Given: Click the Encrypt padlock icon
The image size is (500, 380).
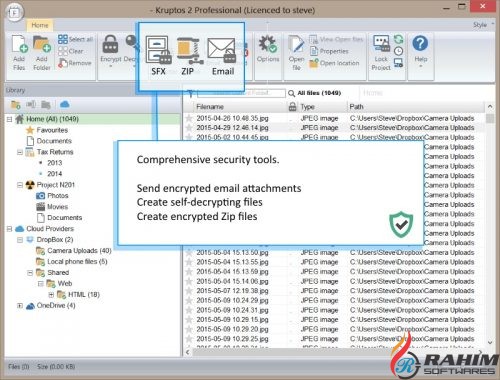Looking at the screenshot, I should 110,44.
